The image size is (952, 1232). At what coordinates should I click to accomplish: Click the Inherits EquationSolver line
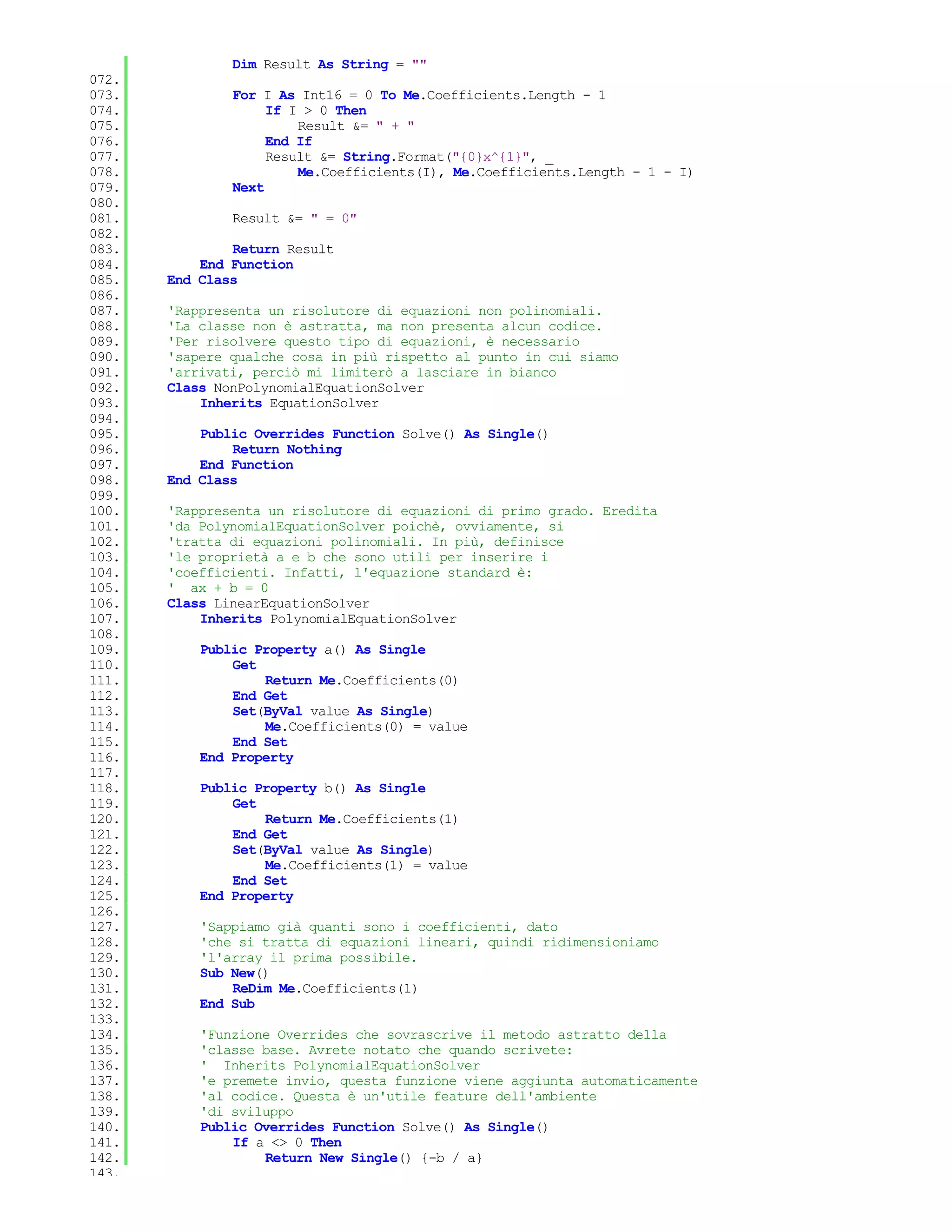(x=289, y=404)
